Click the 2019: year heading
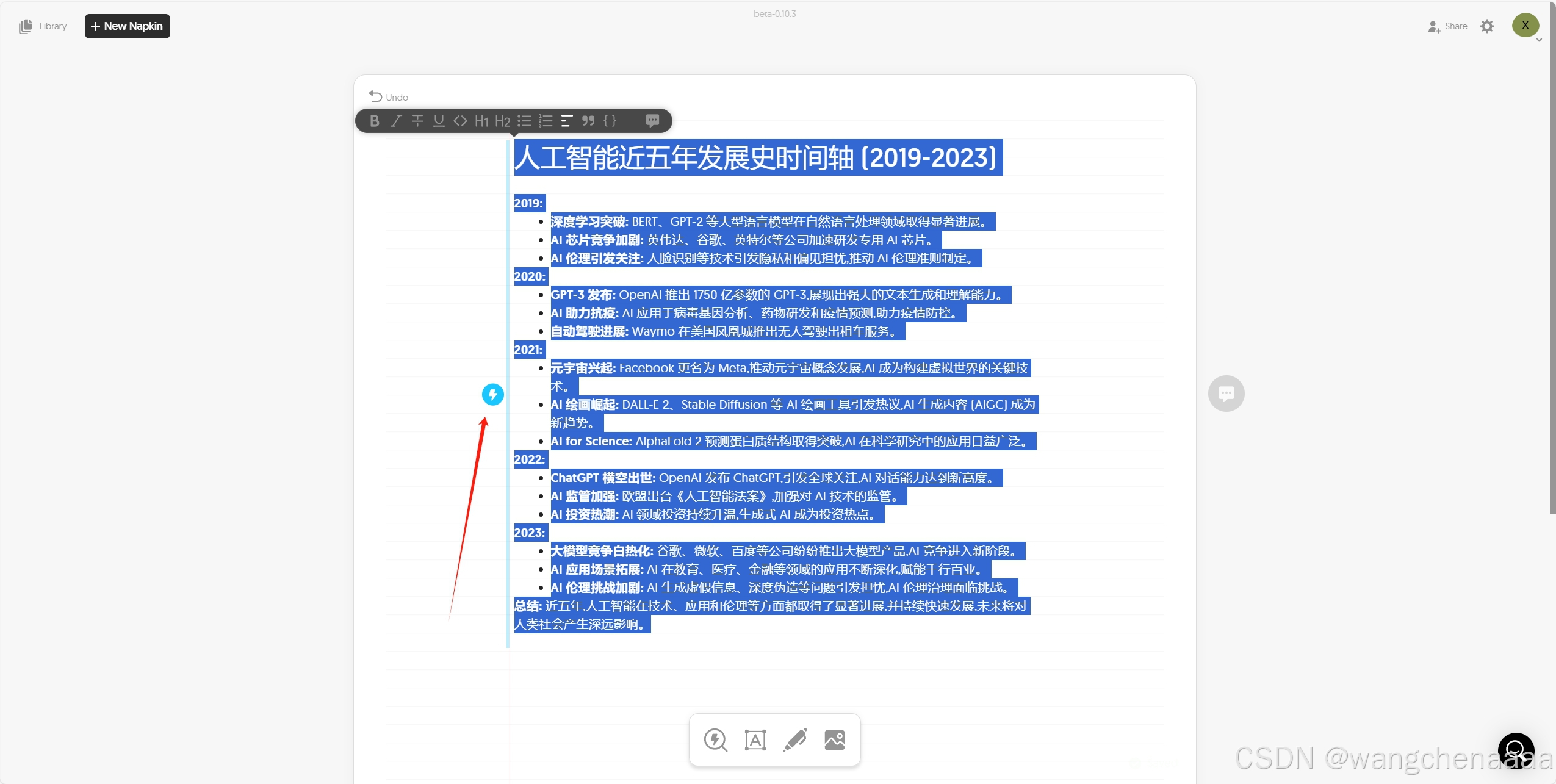The height and width of the screenshot is (784, 1556). click(x=528, y=203)
